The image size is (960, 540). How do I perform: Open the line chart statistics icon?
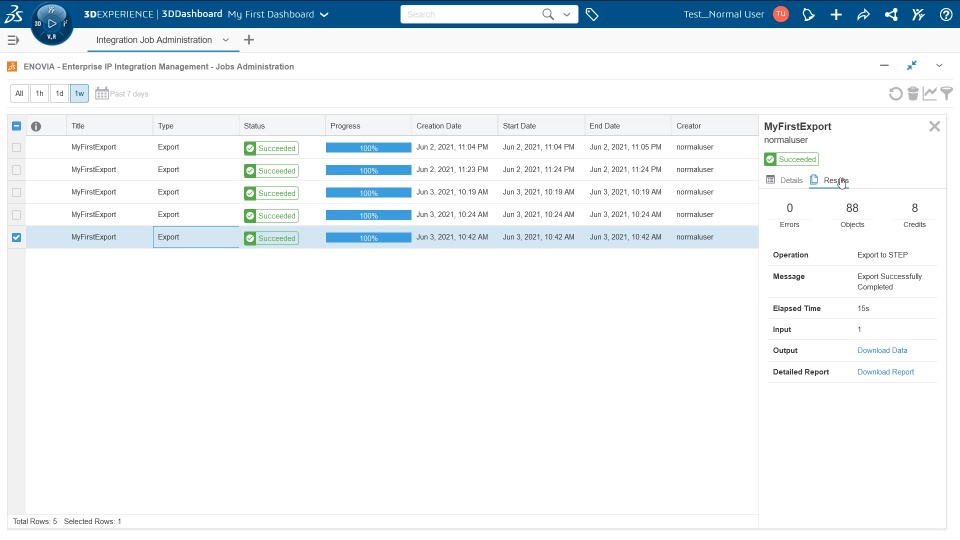pos(930,94)
